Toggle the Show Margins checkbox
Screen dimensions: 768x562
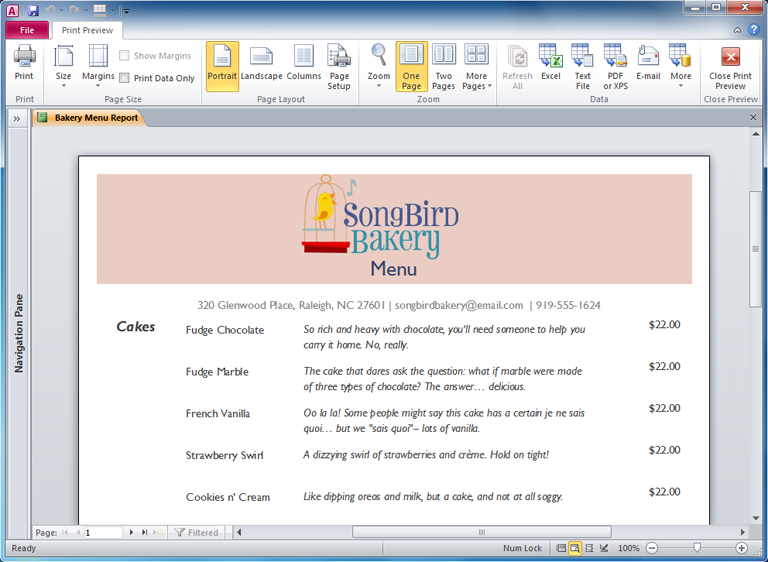125,56
